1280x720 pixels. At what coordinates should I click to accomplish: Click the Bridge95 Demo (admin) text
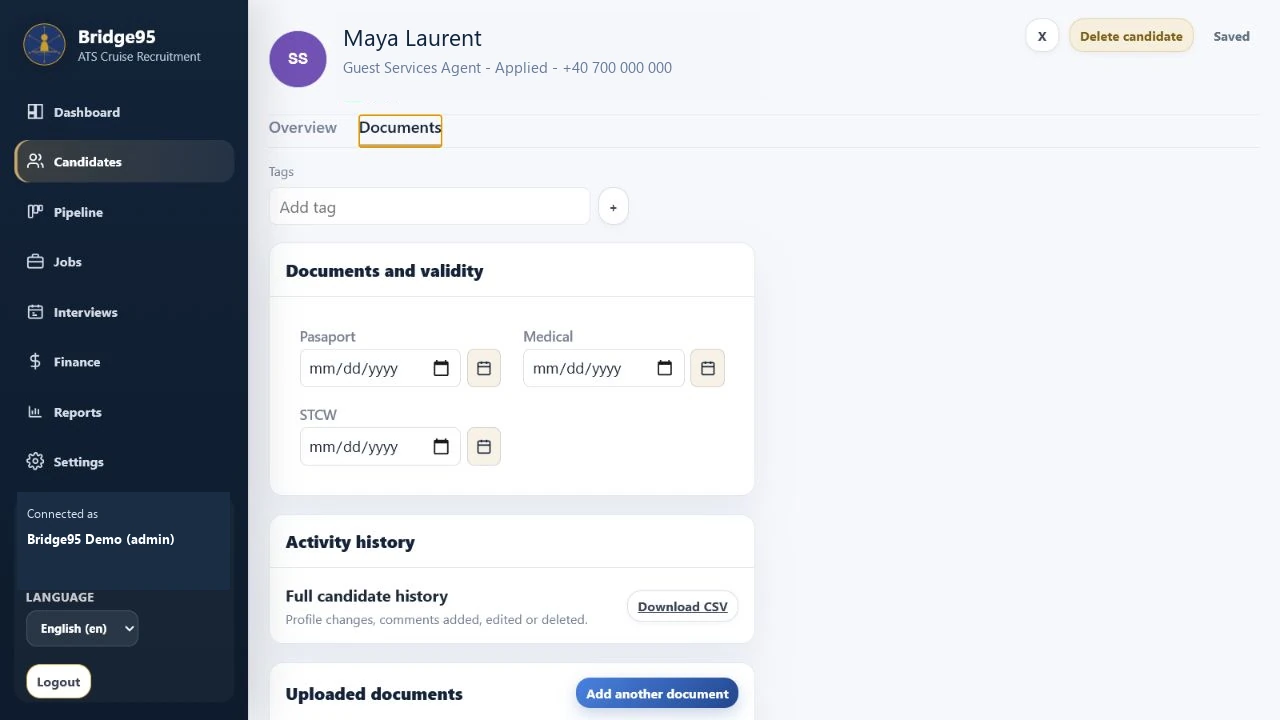[101, 539]
